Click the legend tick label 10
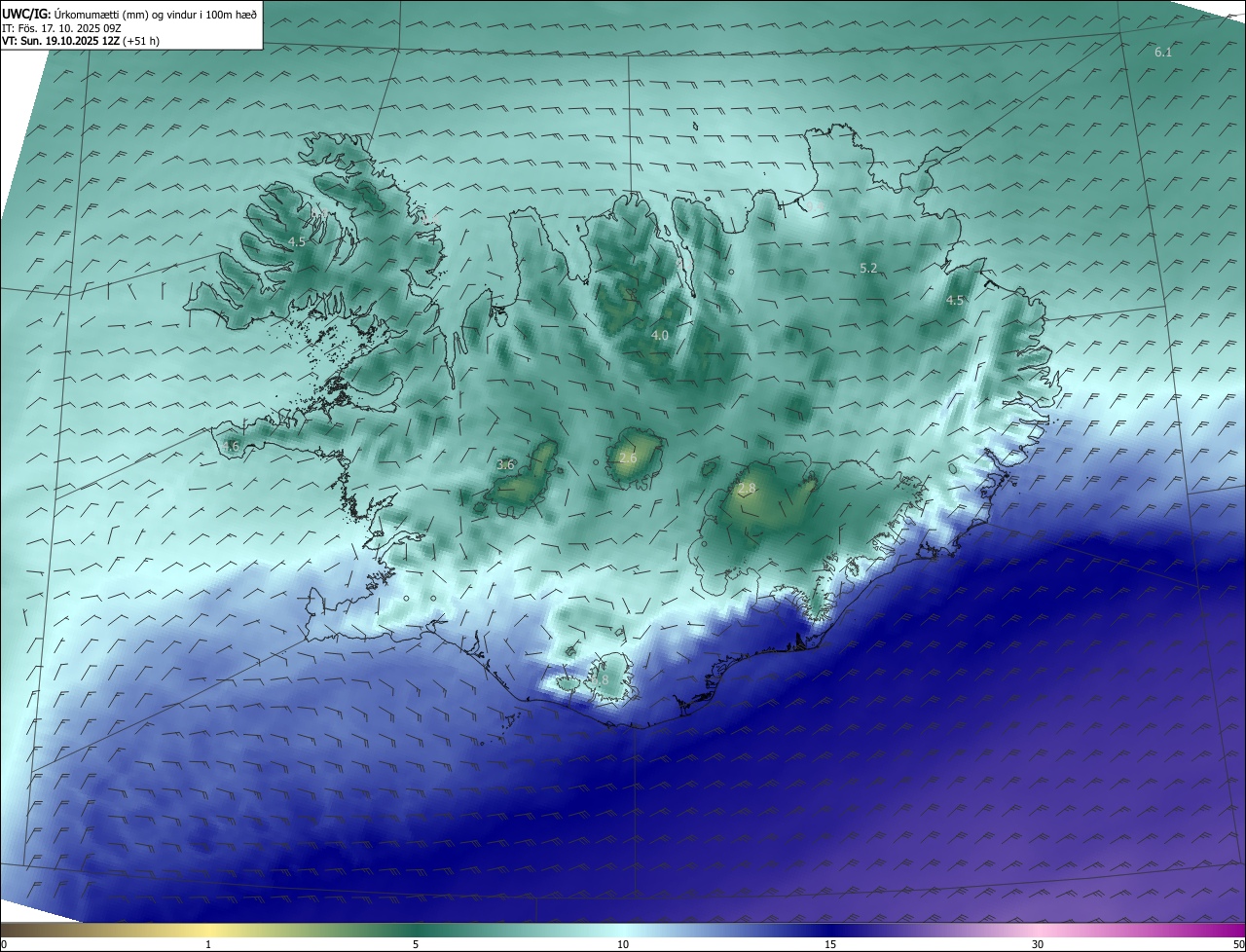 coord(623,944)
